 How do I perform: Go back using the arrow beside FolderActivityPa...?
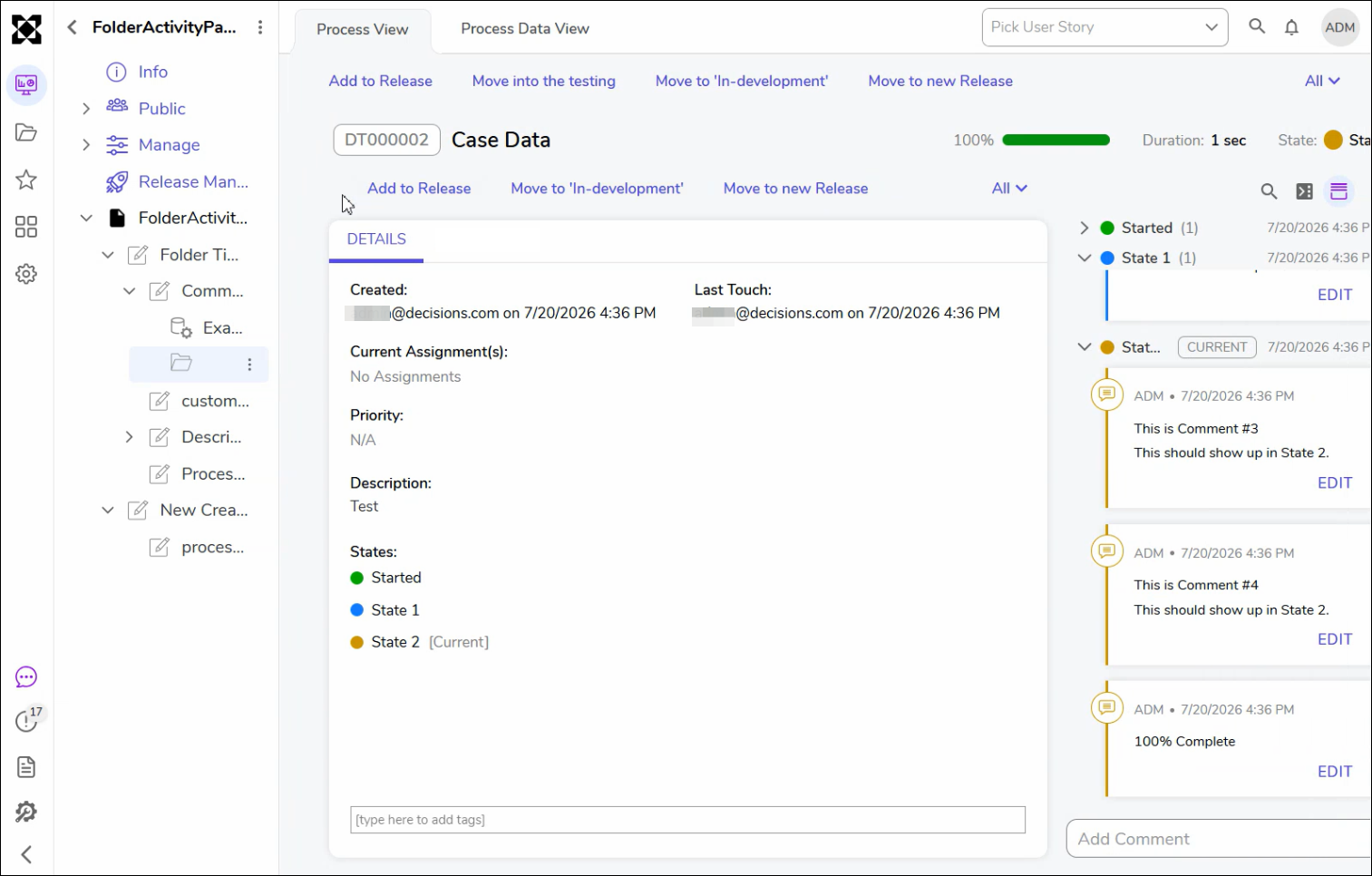click(x=72, y=27)
